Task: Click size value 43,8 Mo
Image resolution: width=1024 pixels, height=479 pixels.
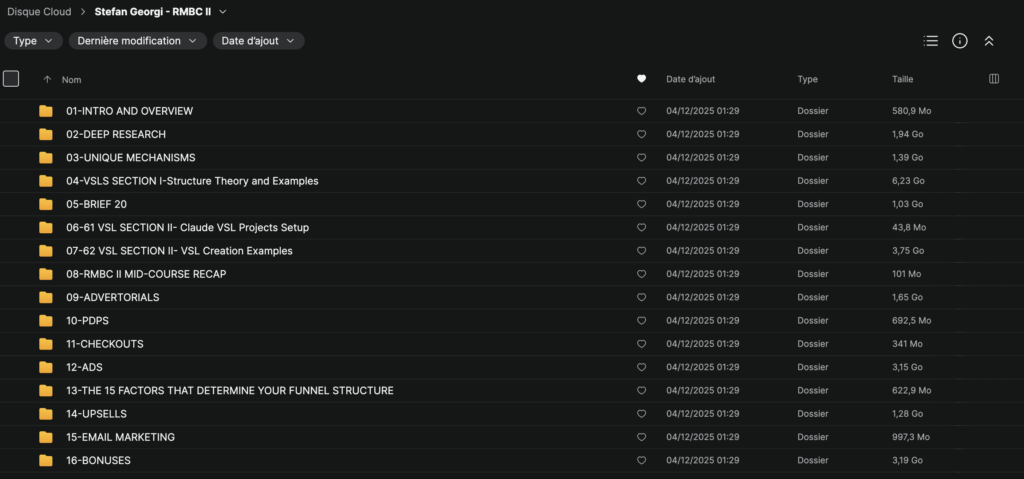Action: coord(909,227)
